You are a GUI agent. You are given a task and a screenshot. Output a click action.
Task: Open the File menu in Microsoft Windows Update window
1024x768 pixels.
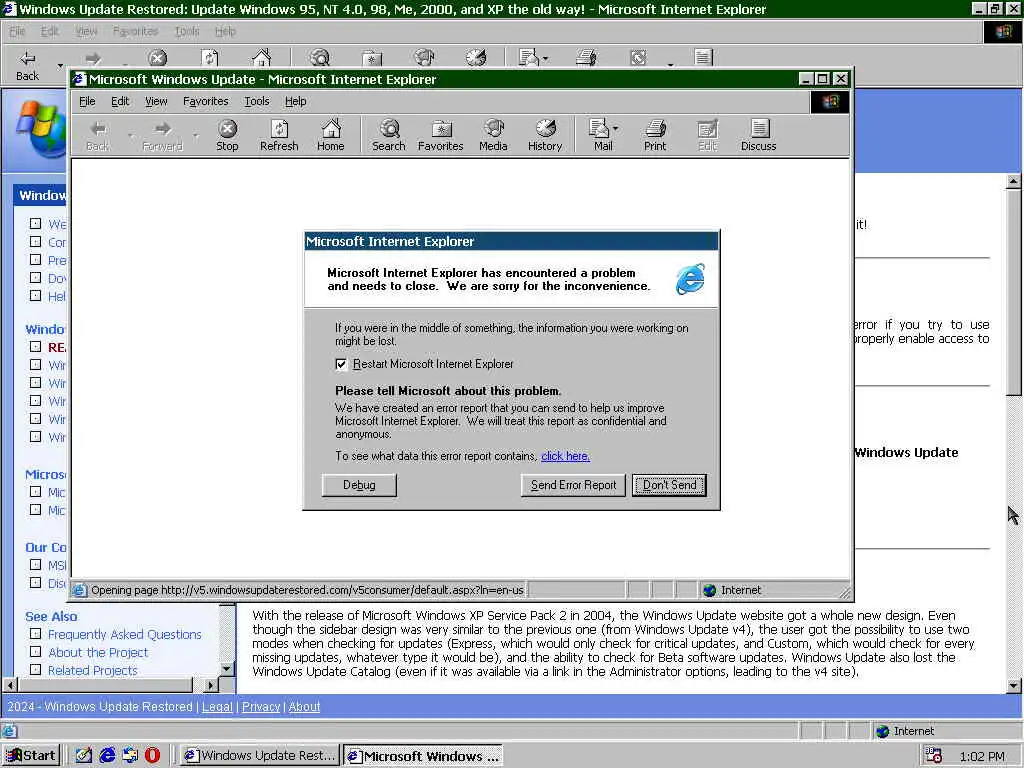pyautogui.click(x=87, y=101)
